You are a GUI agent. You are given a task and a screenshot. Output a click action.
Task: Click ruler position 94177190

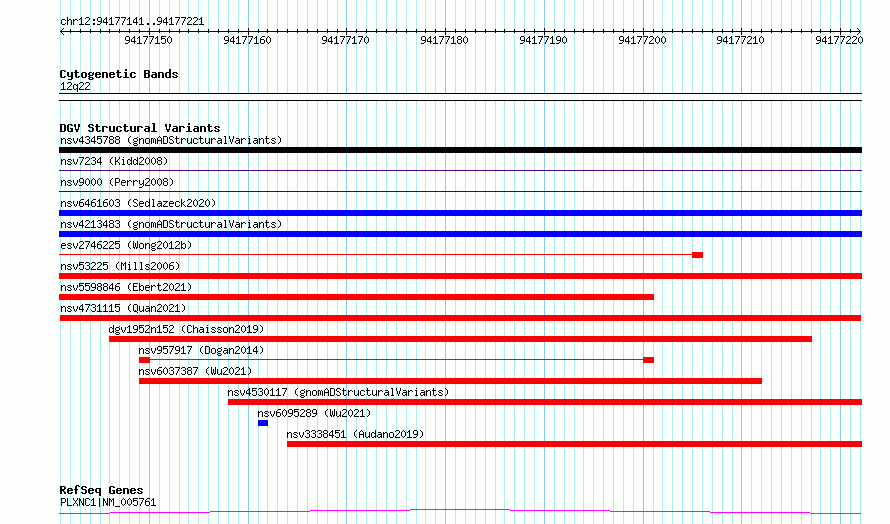[x=543, y=40]
